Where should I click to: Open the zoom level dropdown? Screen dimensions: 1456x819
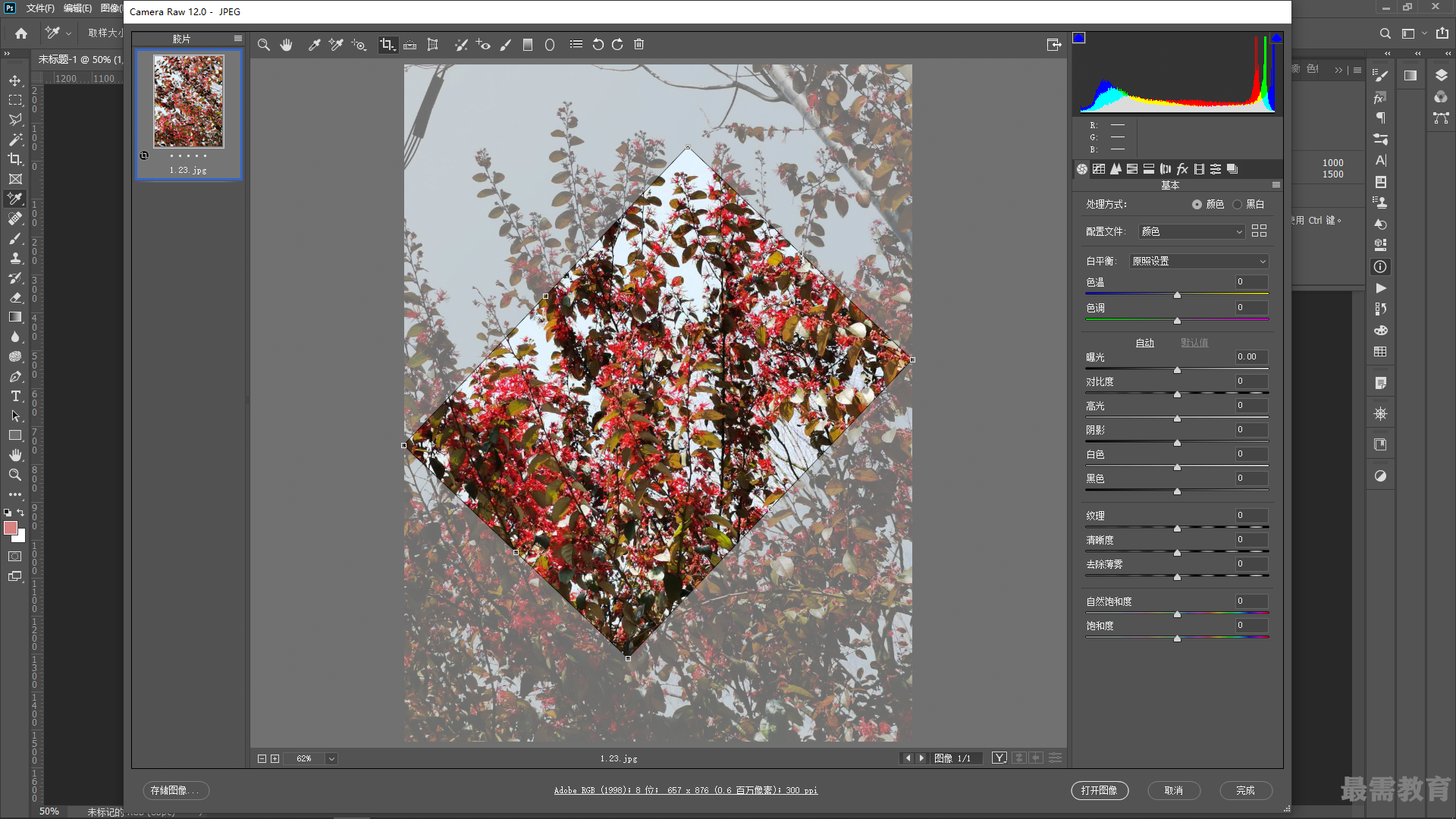click(x=331, y=759)
